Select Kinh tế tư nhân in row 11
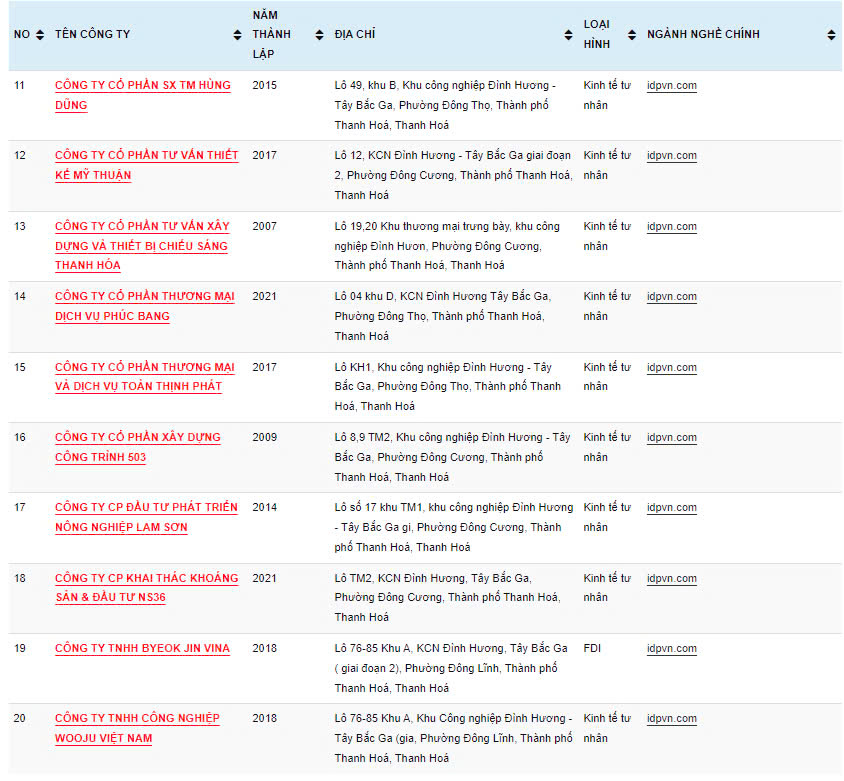 coord(607,95)
